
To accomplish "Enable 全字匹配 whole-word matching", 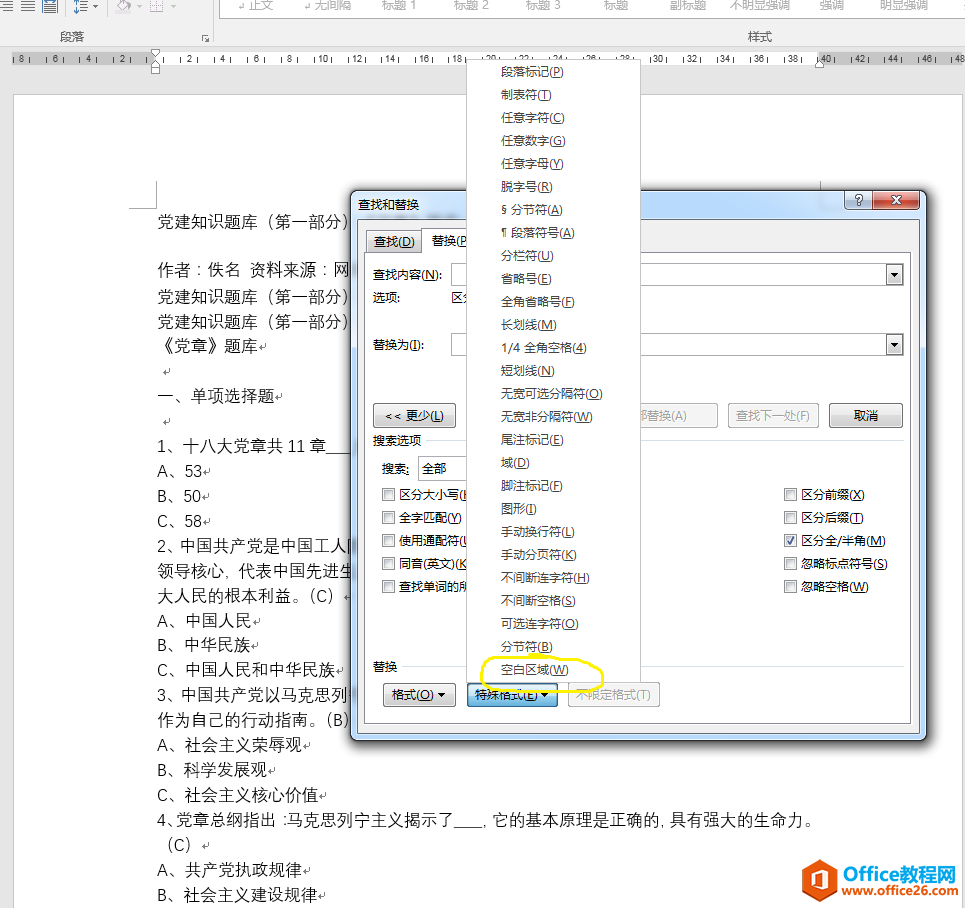I will [388, 518].
